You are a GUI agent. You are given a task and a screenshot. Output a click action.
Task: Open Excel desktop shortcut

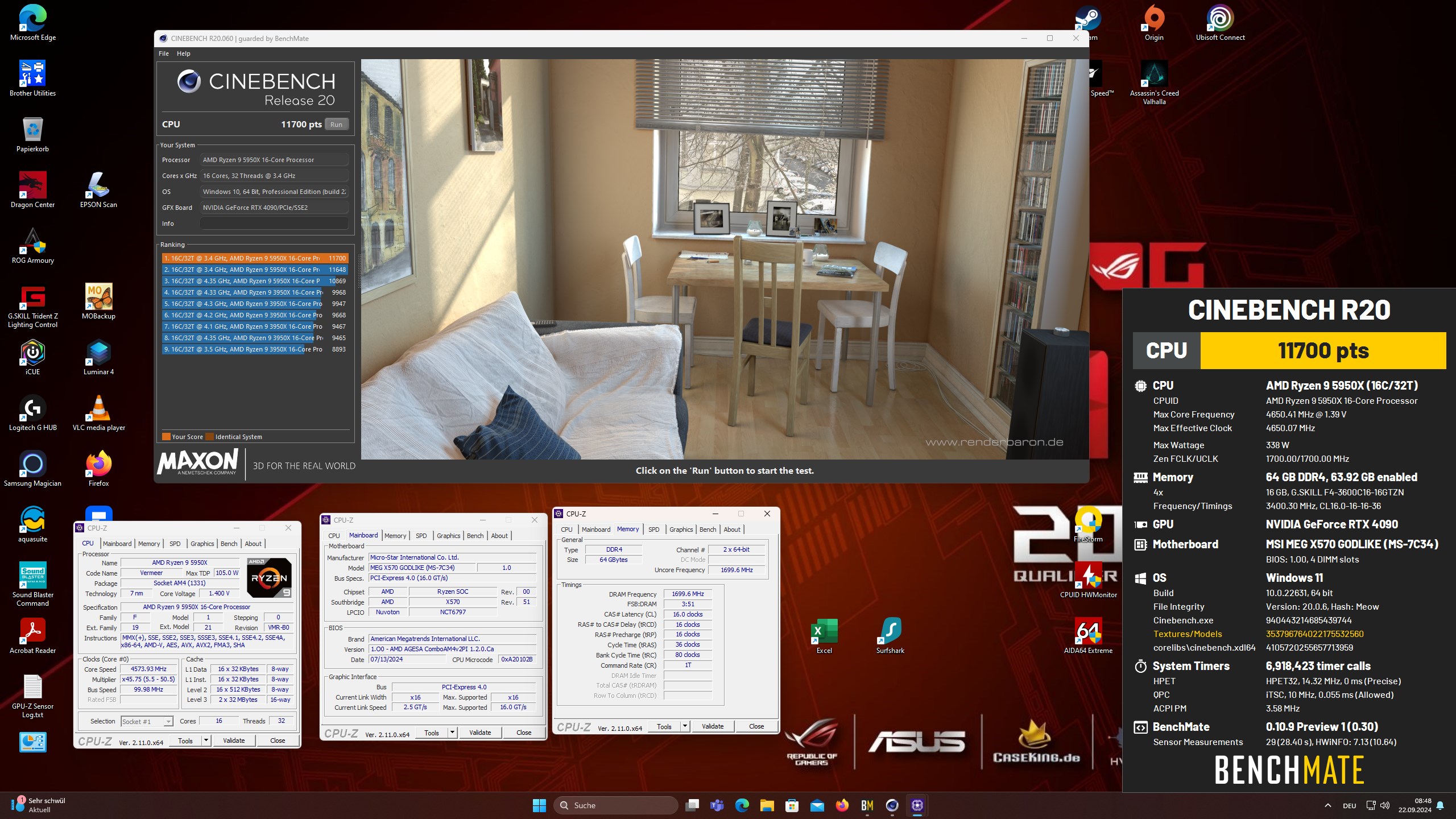click(x=824, y=636)
